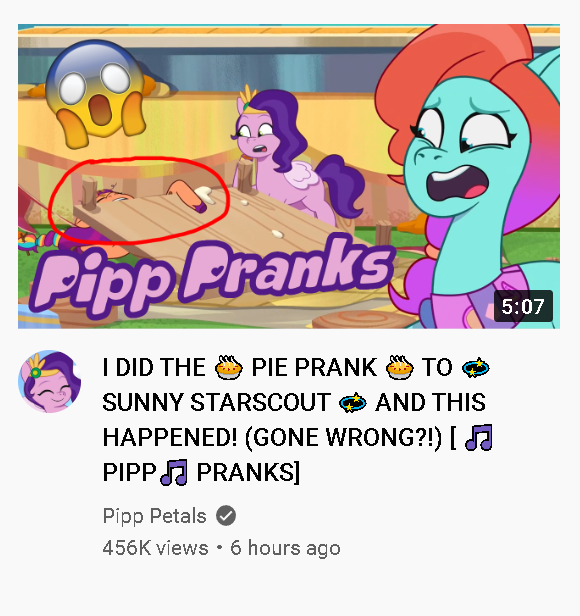Click the second pie emoji after PRANK
Screen dimensions: 580x616
click(400, 367)
